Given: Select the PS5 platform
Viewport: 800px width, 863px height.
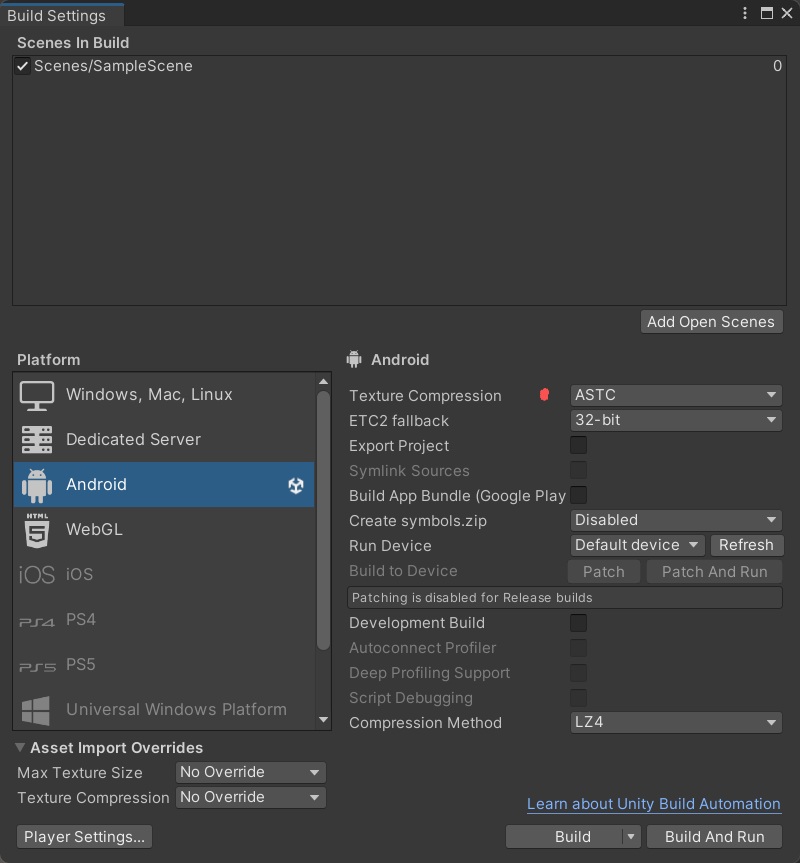Looking at the screenshot, I should pos(164,665).
